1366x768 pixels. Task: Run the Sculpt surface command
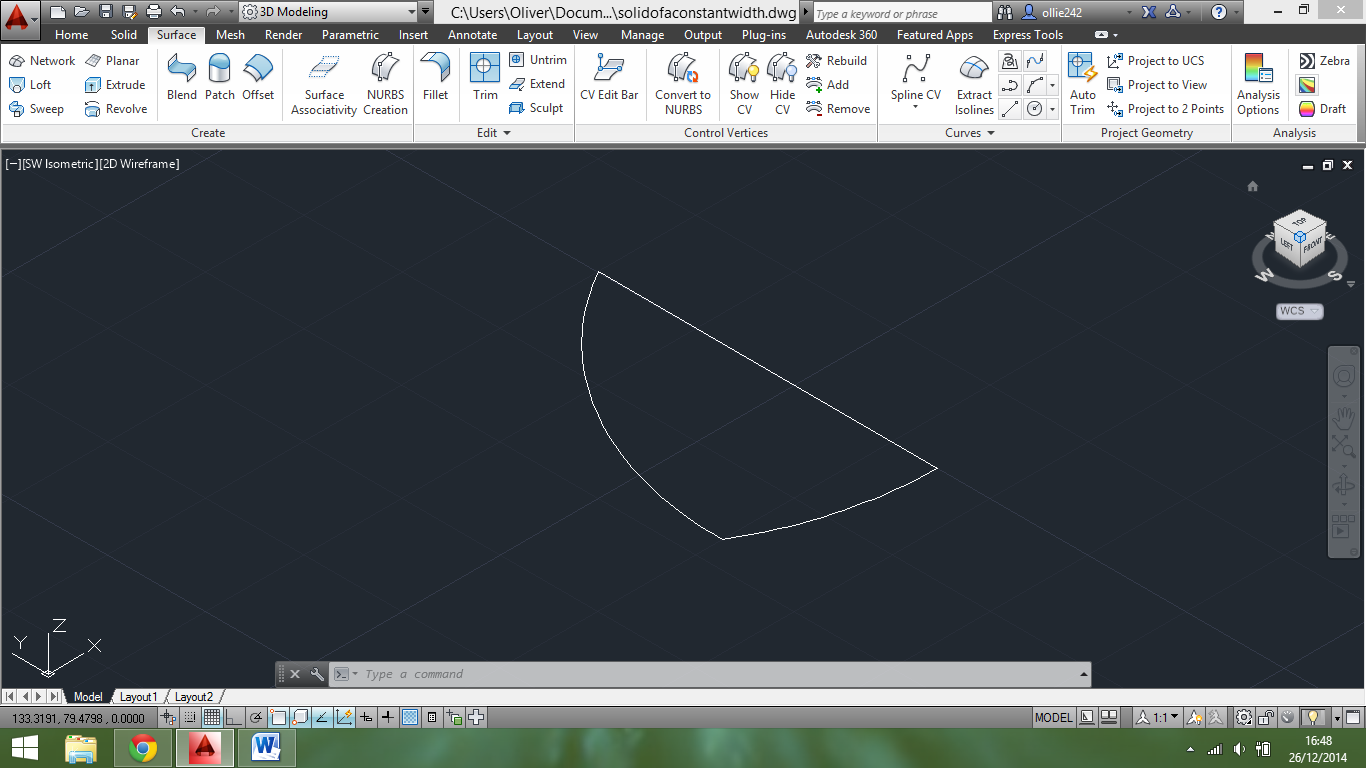tap(536, 108)
